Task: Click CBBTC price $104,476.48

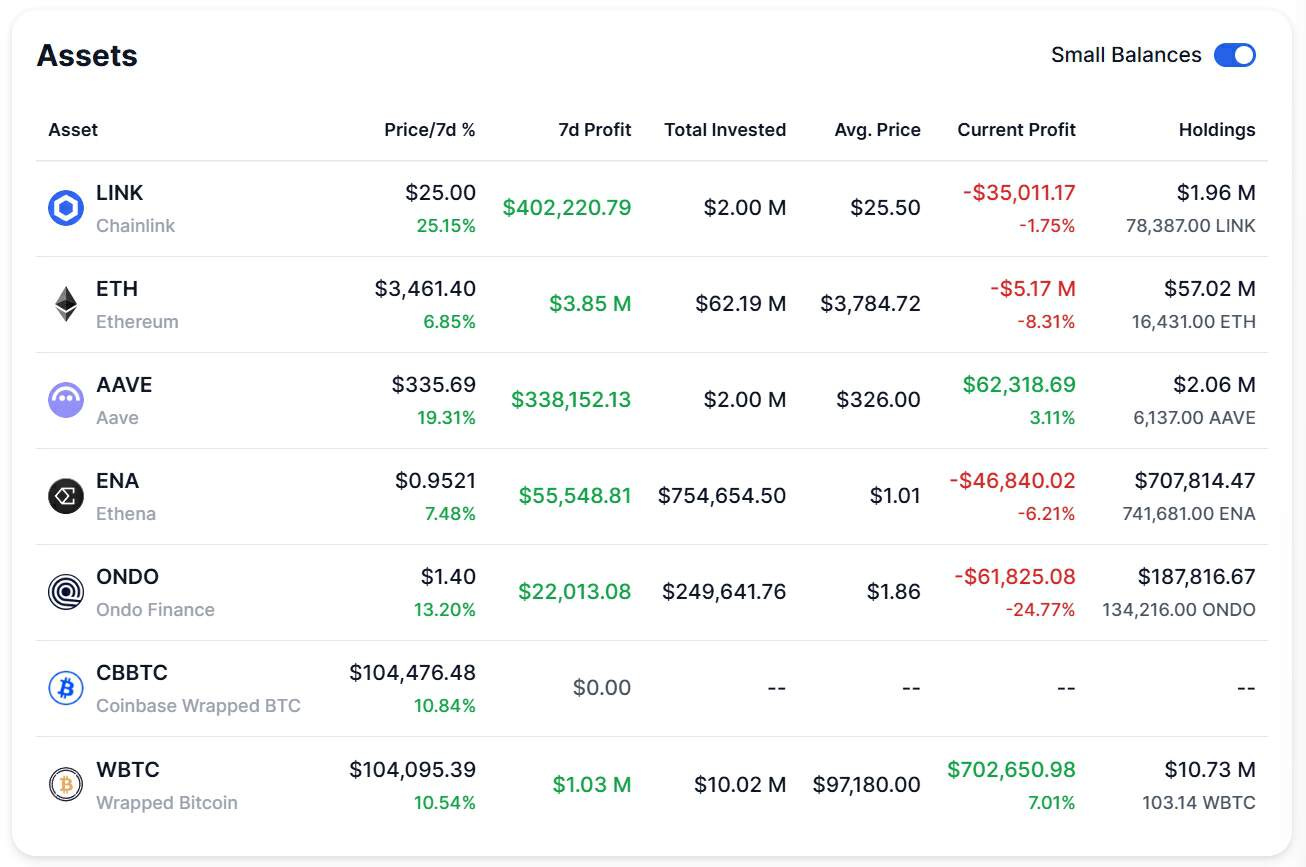Action: [x=413, y=673]
